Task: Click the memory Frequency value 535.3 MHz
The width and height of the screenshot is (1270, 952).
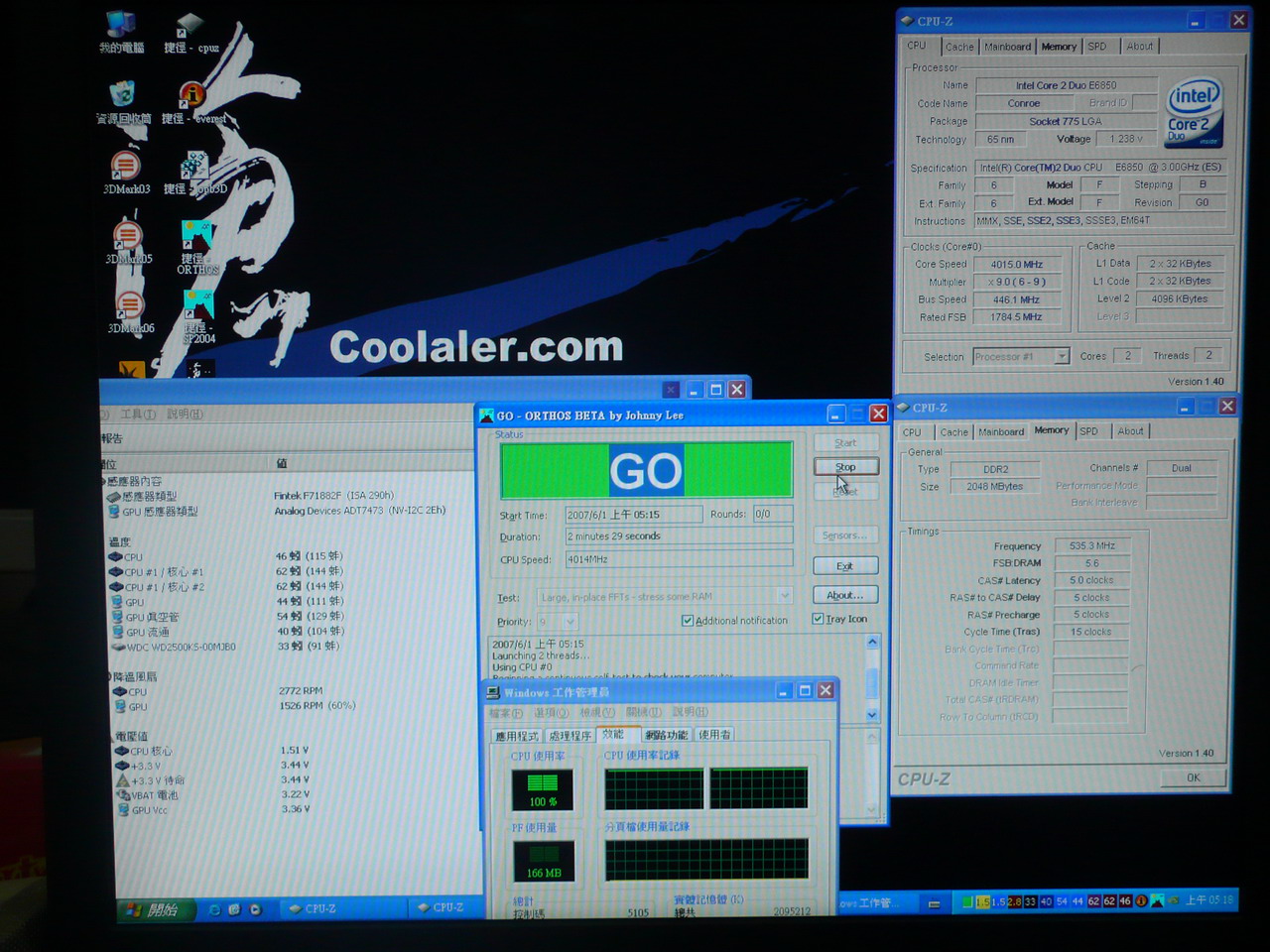Action: click(1092, 546)
